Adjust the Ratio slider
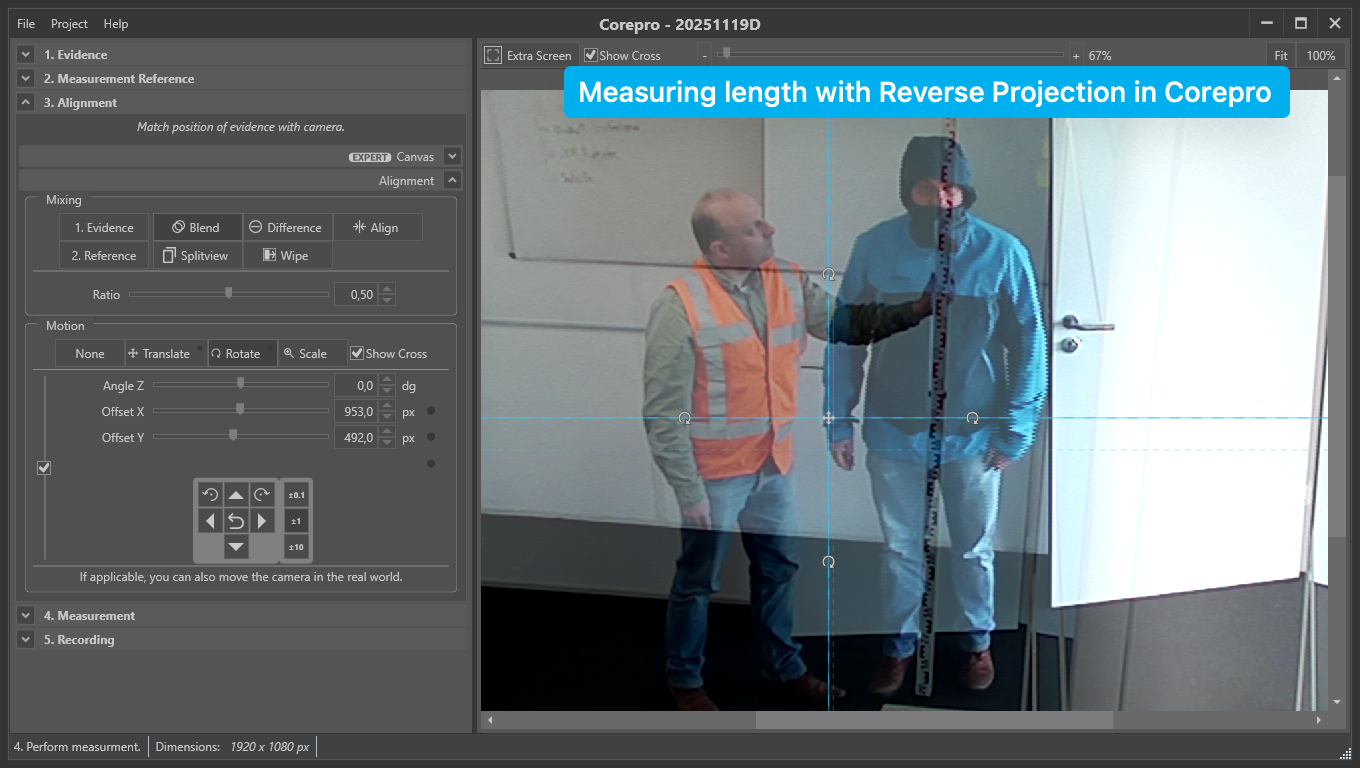The image size is (1360, 768). (x=228, y=294)
